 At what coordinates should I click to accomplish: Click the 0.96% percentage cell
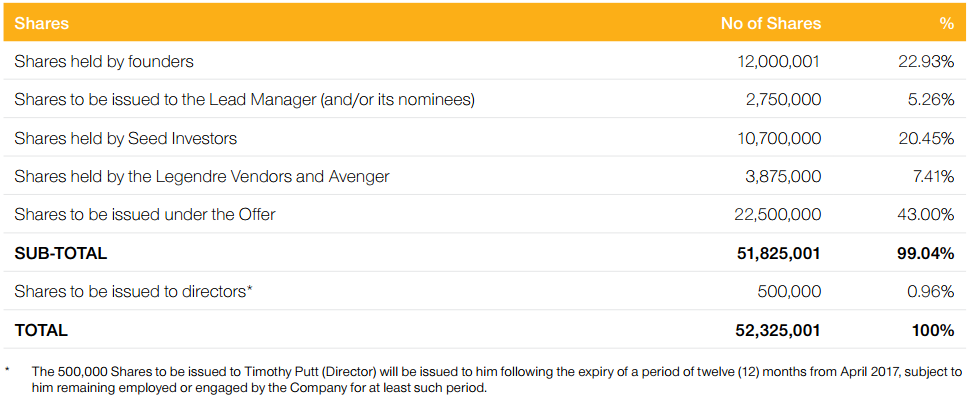pyautogui.click(x=930, y=292)
